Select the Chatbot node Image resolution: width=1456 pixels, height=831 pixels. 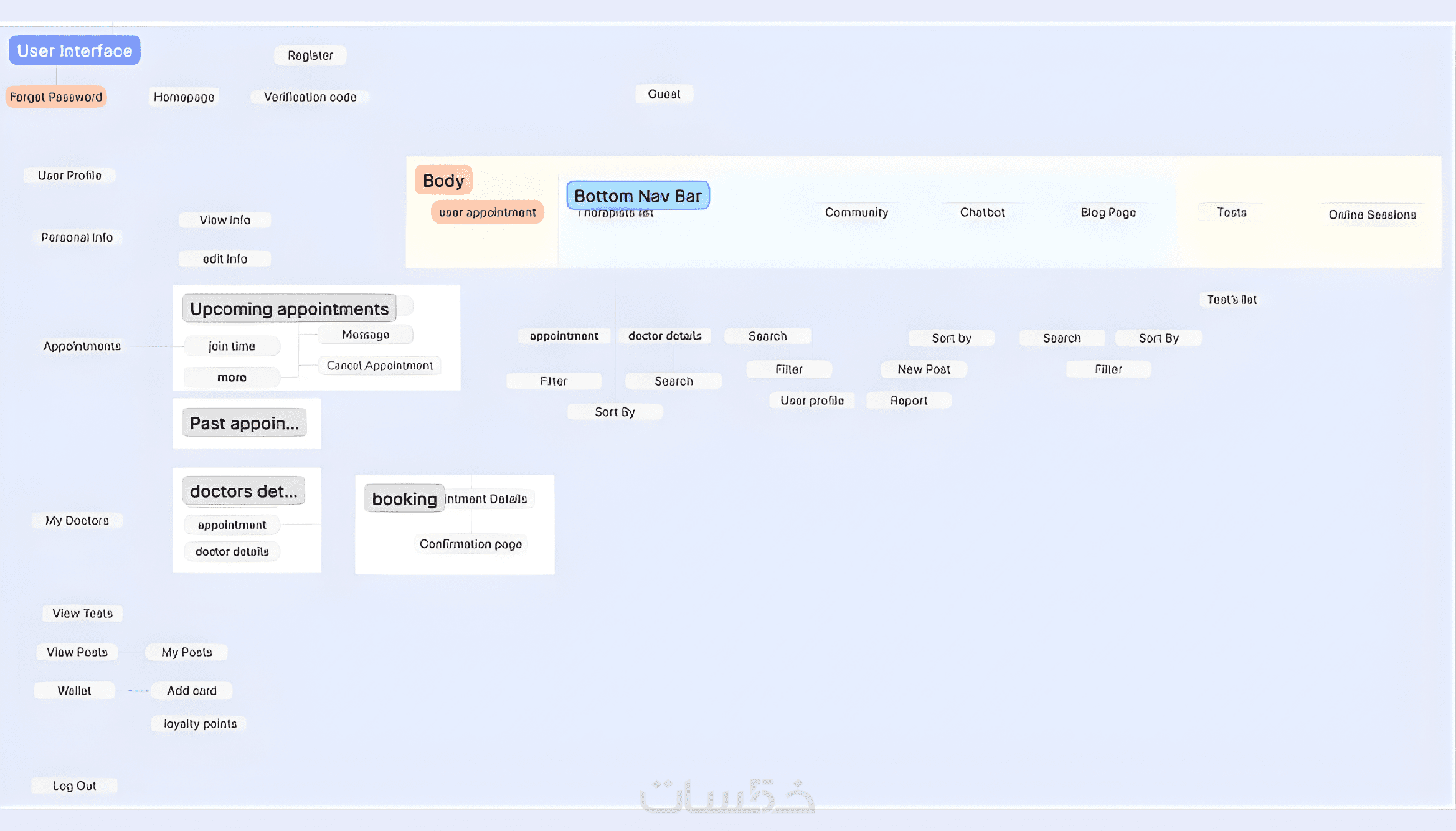(982, 212)
